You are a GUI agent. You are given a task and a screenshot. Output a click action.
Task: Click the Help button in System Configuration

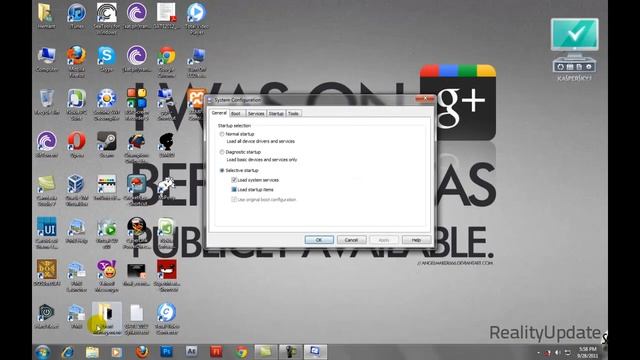tap(416, 240)
